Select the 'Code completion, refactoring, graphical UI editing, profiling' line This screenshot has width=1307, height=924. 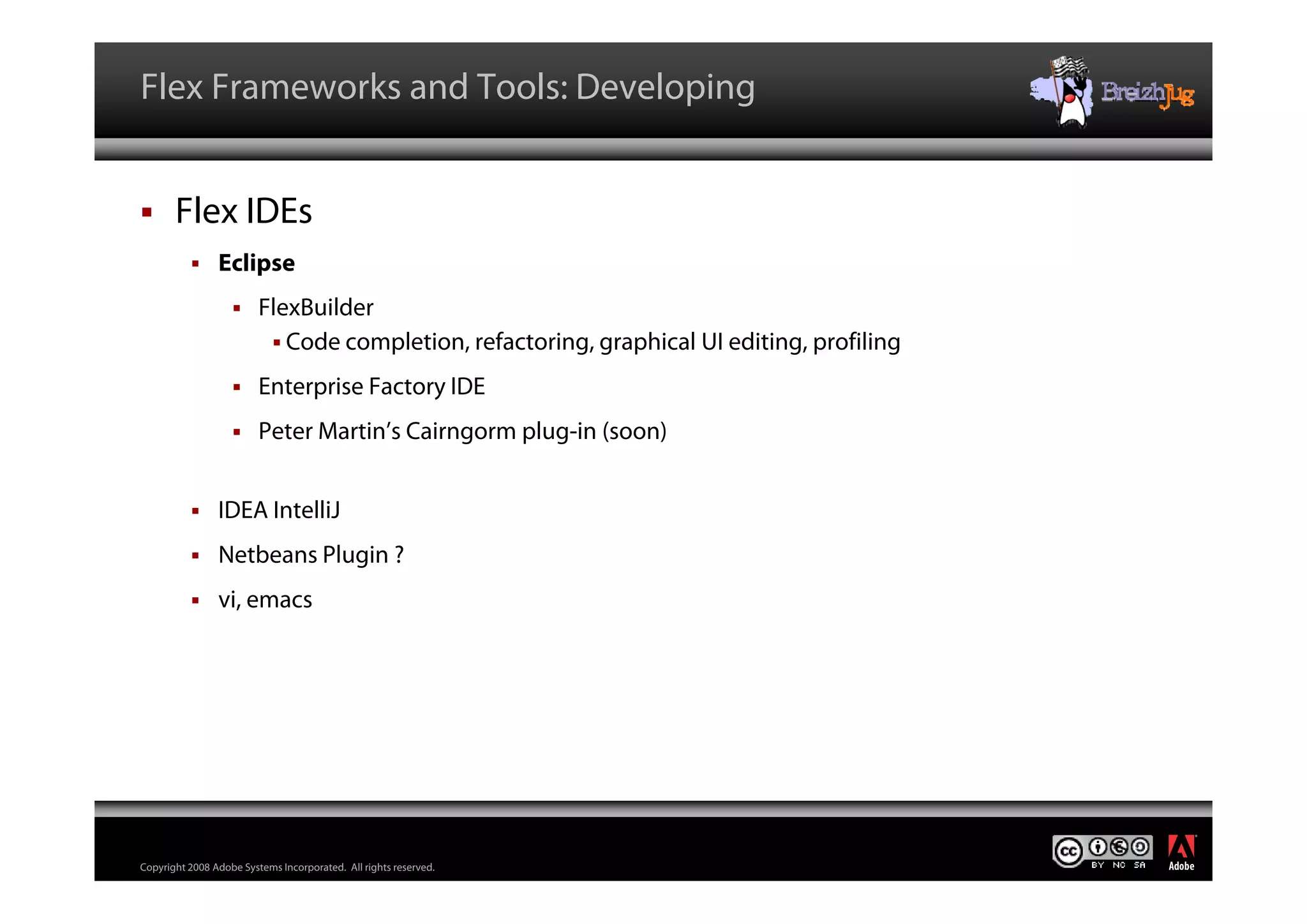point(593,342)
